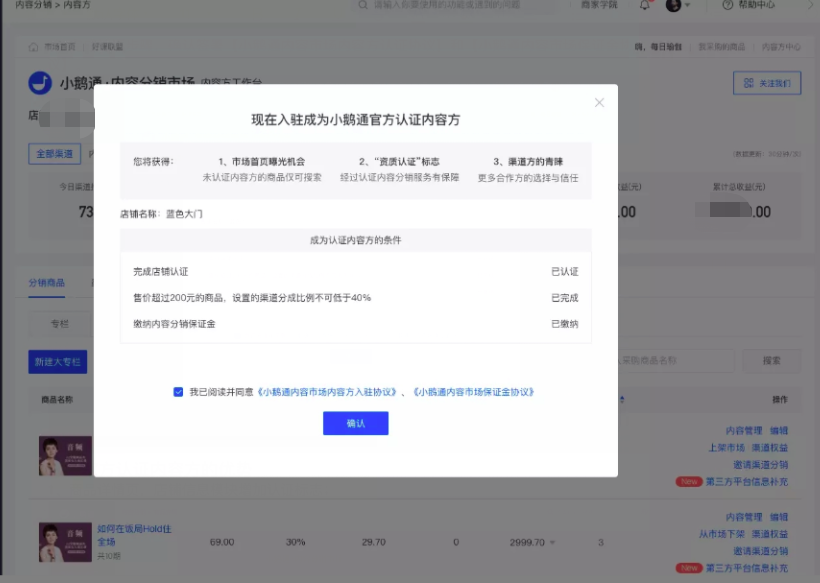Click the first product thumbnail
This screenshot has width=820, height=583.
tap(65, 456)
